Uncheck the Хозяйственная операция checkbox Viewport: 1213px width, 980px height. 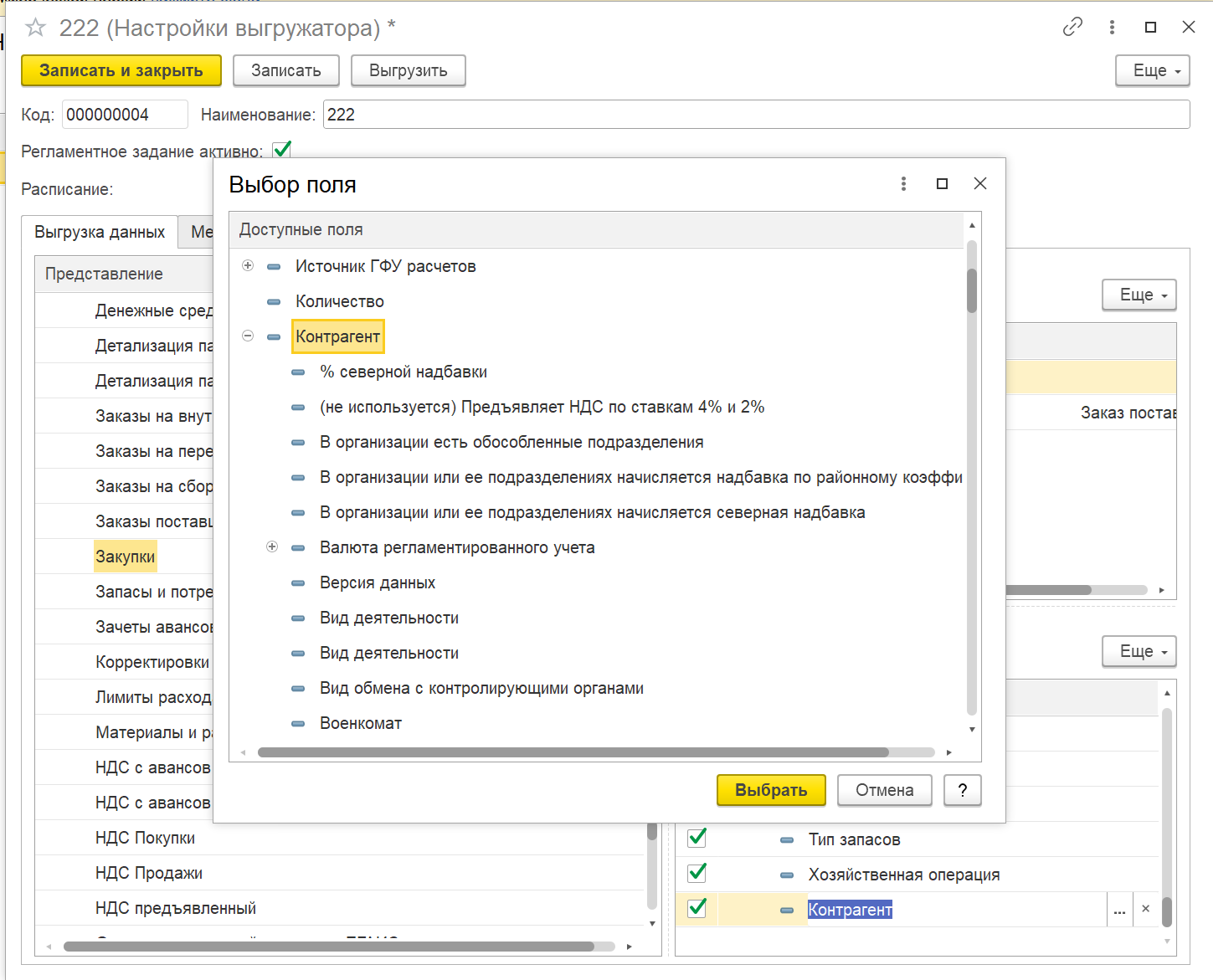pyautogui.click(x=696, y=874)
